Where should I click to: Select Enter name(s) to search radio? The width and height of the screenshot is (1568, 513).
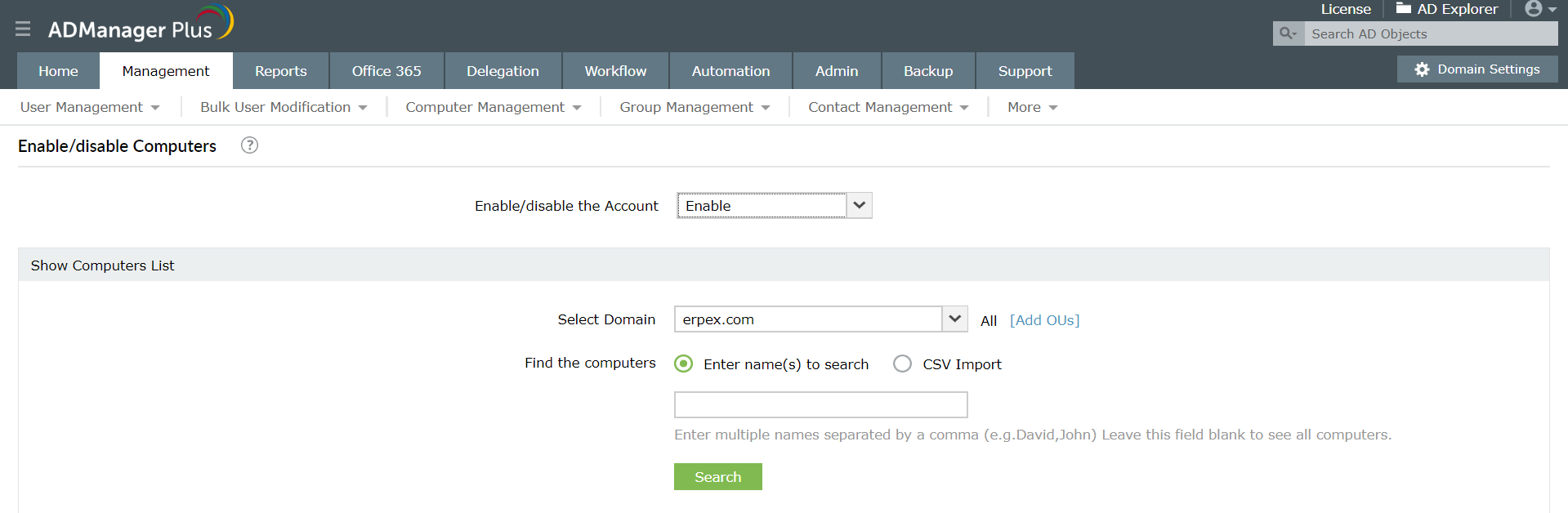(684, 364)
